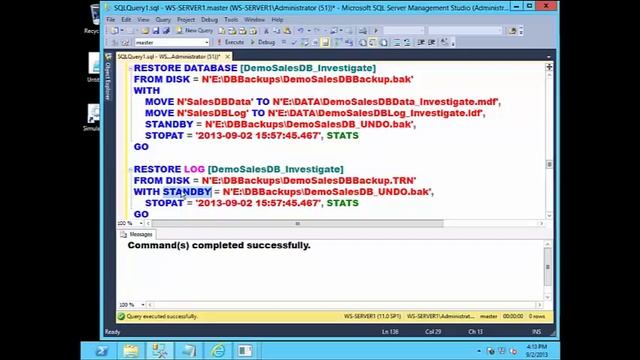Image resolution: width=640 pixels, height=360 pixels.
Task: Open the Find combo box in toolbar
Action: pyautogui.click(x=465, y=31)
